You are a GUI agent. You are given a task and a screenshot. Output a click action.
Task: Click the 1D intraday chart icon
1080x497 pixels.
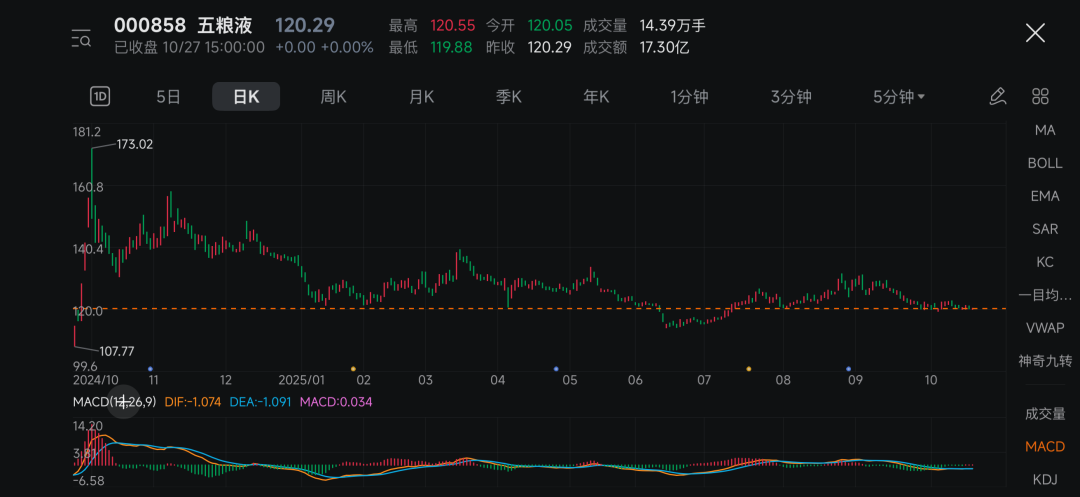[100, 97]
